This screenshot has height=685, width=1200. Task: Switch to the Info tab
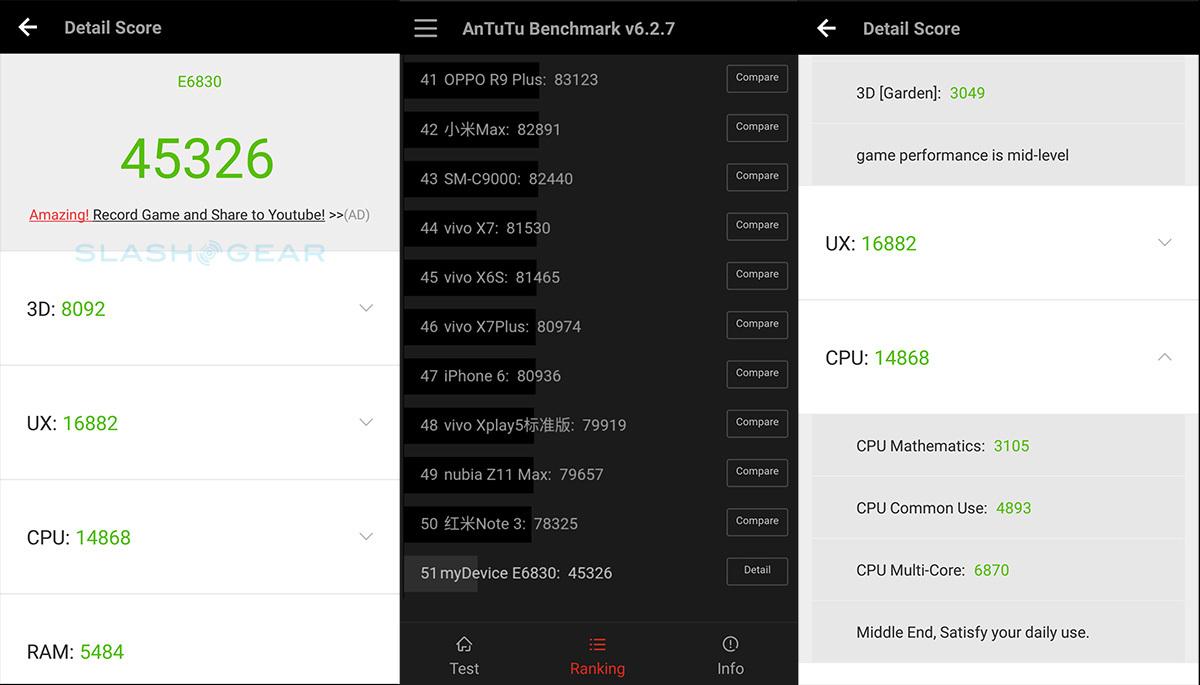[730, 656]
